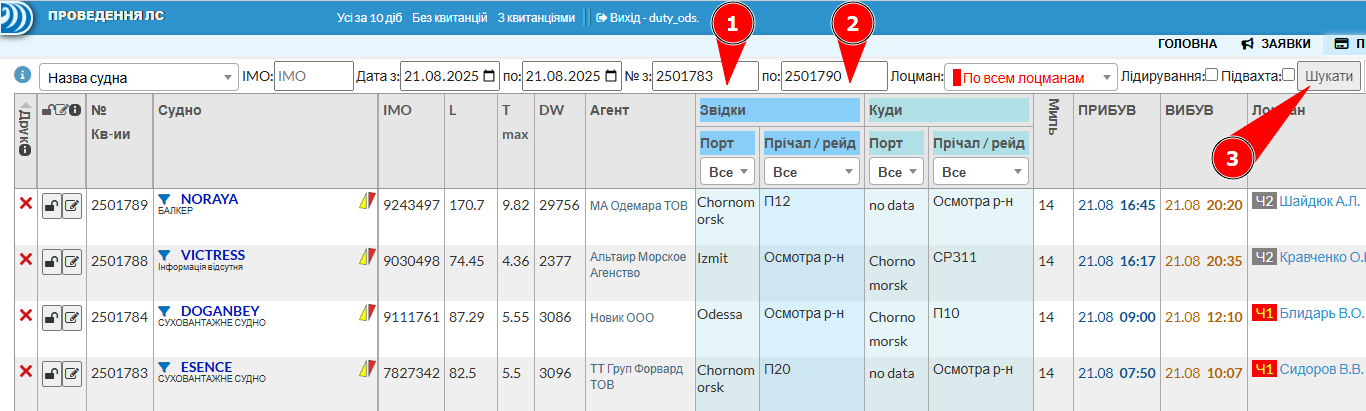Open agent 'ТТ Груп Форвард ТОВ' link
Viewport: 1366px width, 411px height.
636,376
